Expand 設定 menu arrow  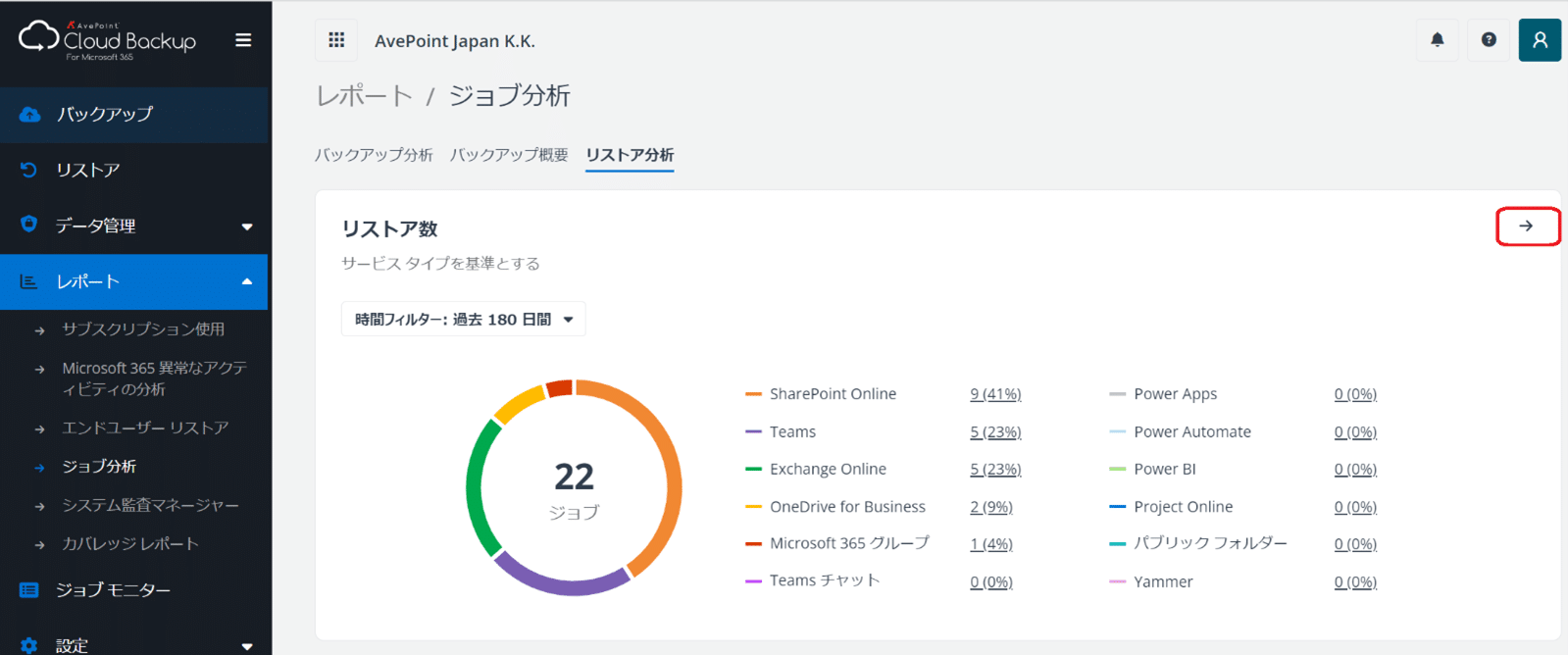247,646
